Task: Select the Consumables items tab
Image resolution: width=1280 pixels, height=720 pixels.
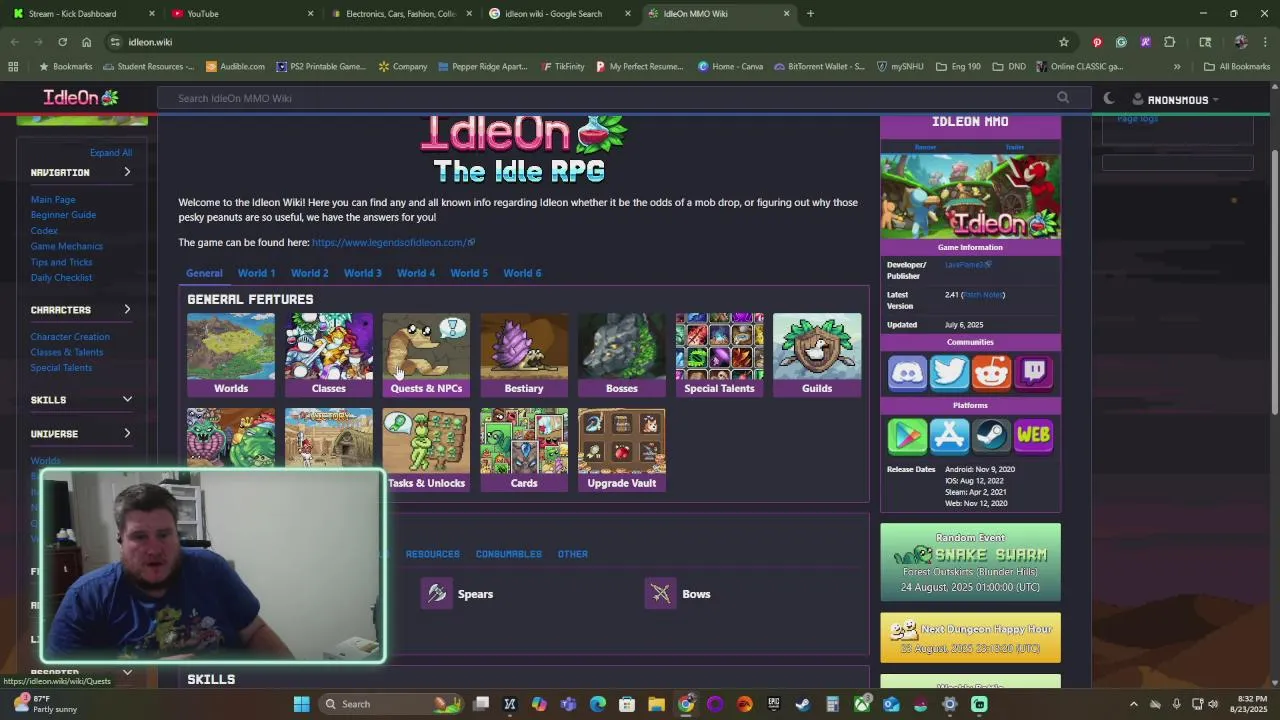Action: click(508, 554)
